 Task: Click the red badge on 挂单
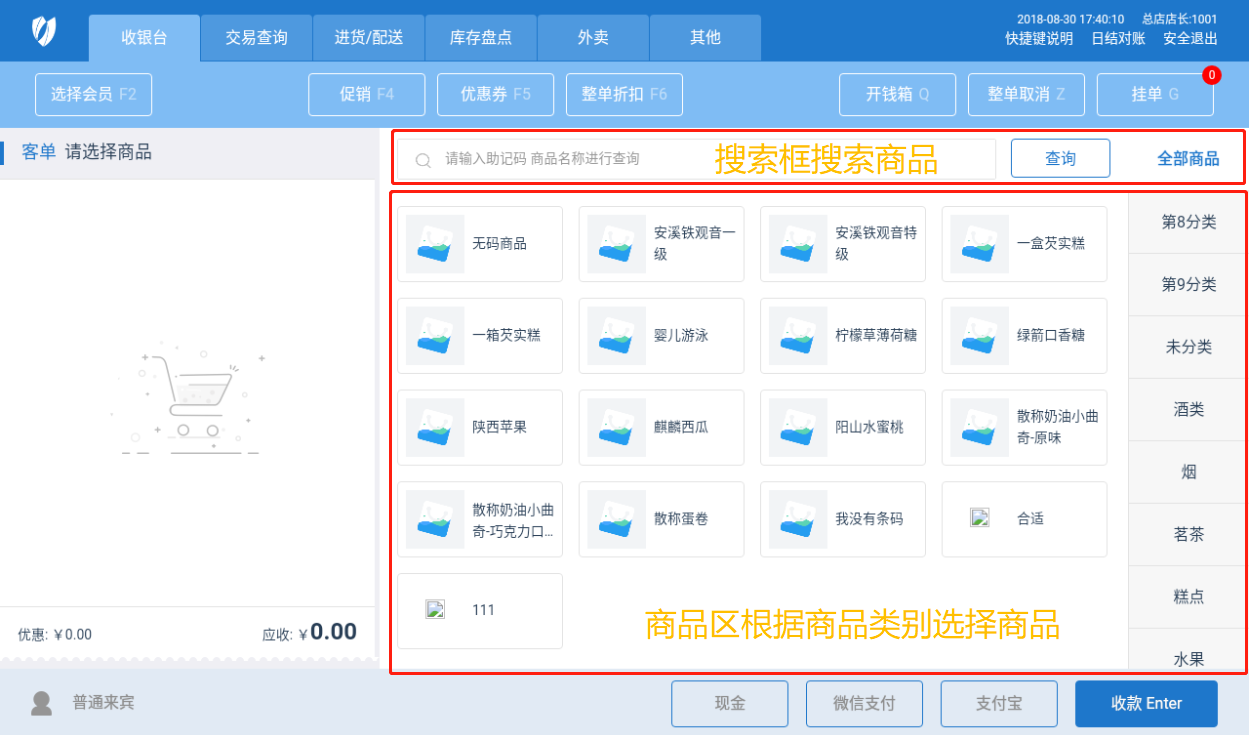pos(1211,75)
